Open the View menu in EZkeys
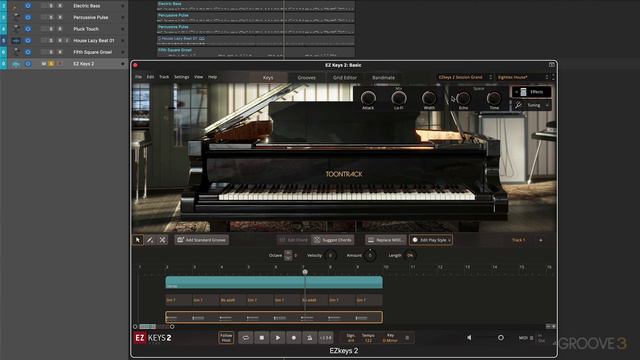This screenshot has height=360, width=640. point(198,77)
